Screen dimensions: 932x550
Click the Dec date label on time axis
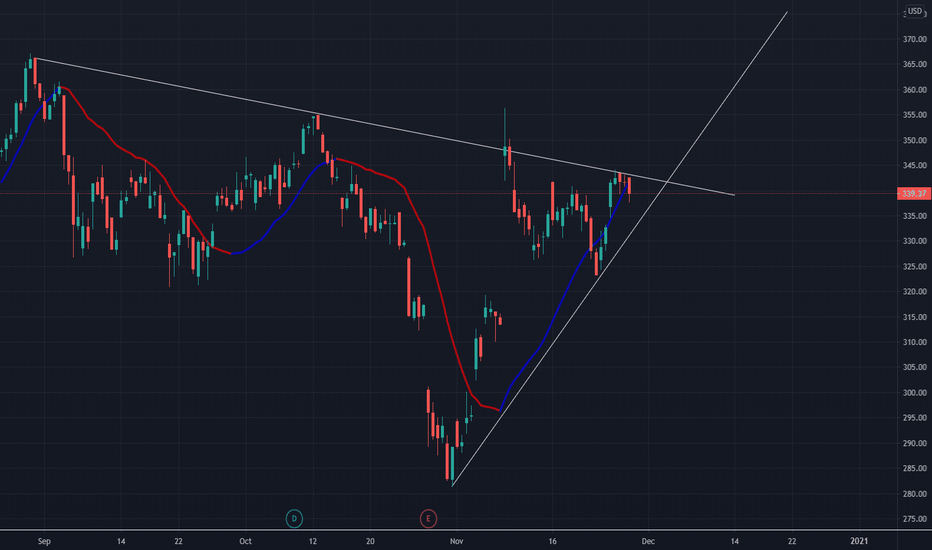(648, 541)
